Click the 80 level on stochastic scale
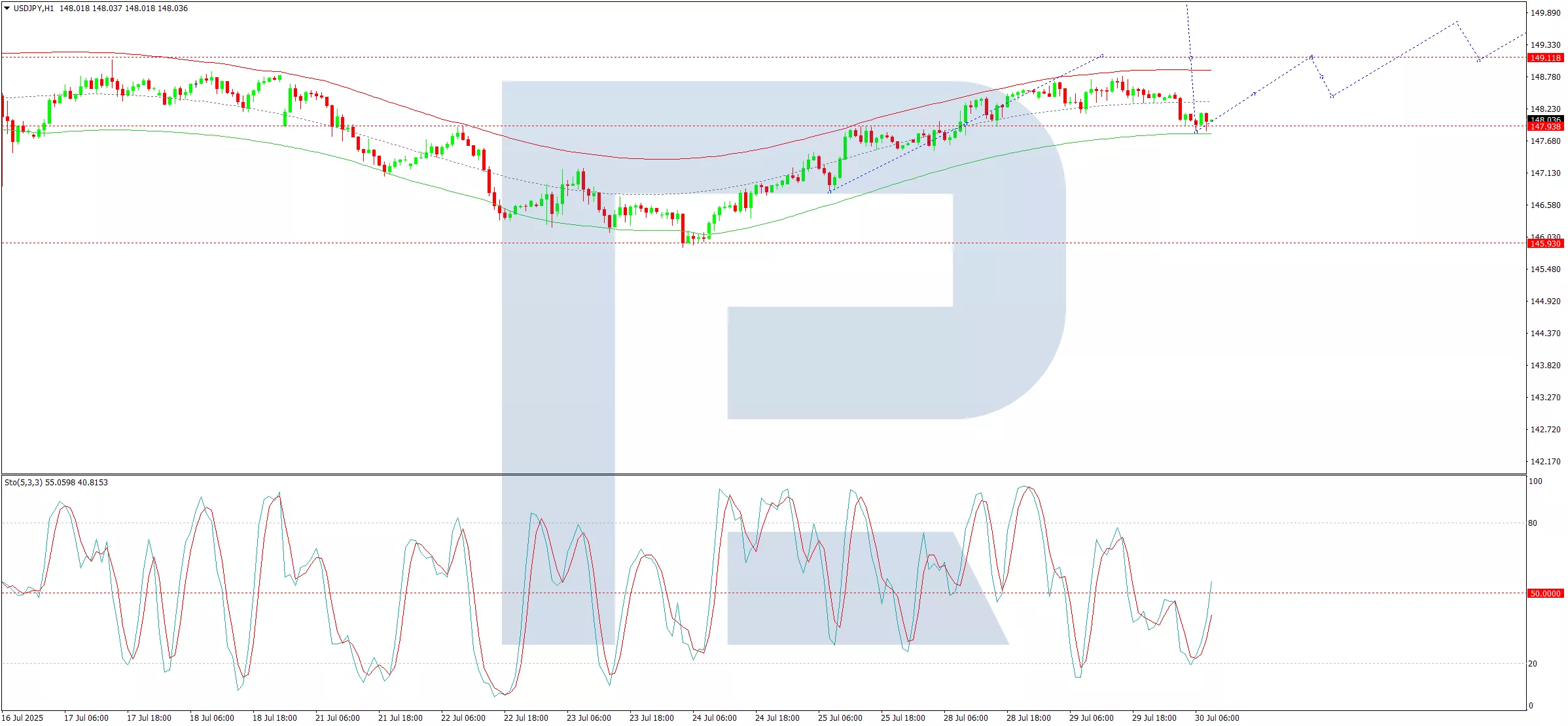 (x=1533, y=523)
